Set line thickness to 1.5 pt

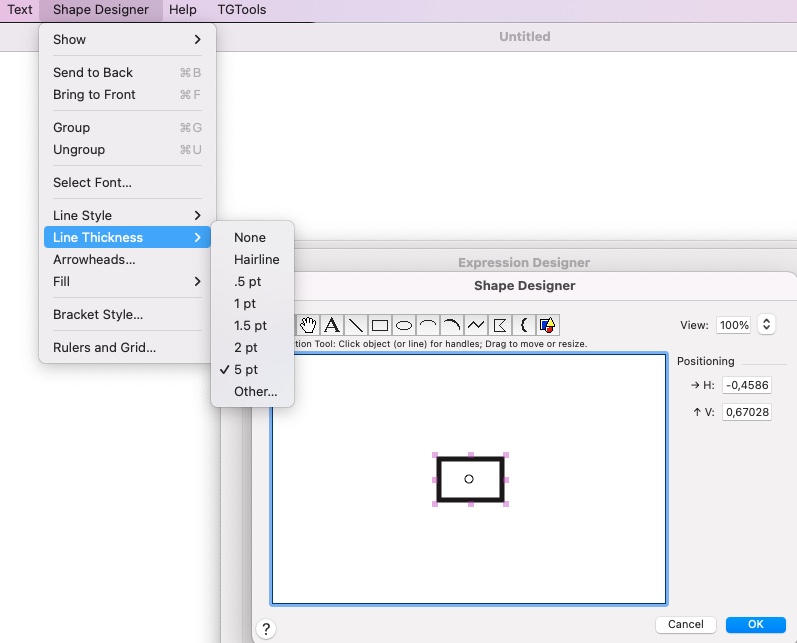[x=250, y=326]
